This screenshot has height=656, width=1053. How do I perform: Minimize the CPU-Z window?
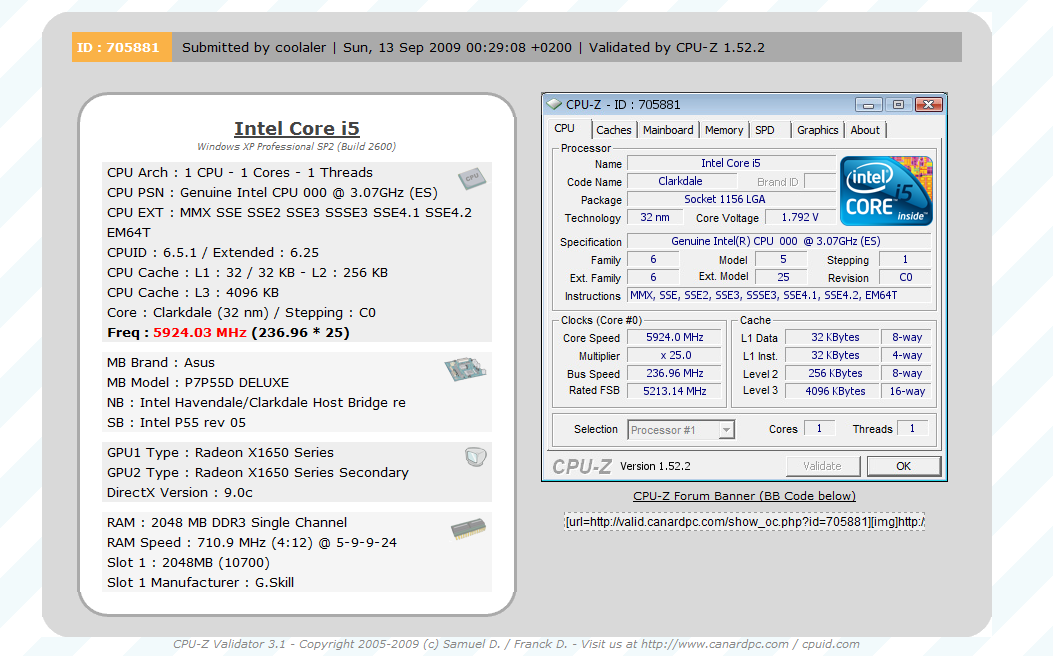coord(868,105)
